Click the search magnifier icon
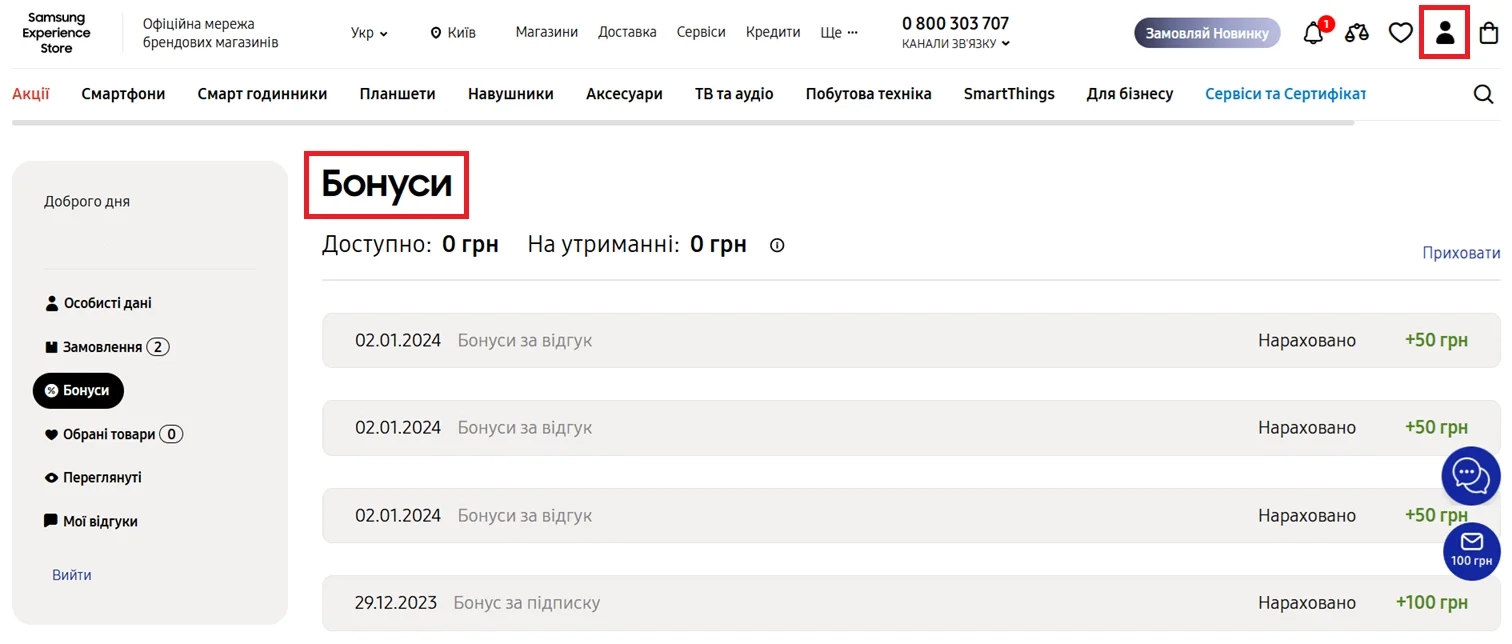The width and height of the screenshot is (1512, 644). (1483, 94)
